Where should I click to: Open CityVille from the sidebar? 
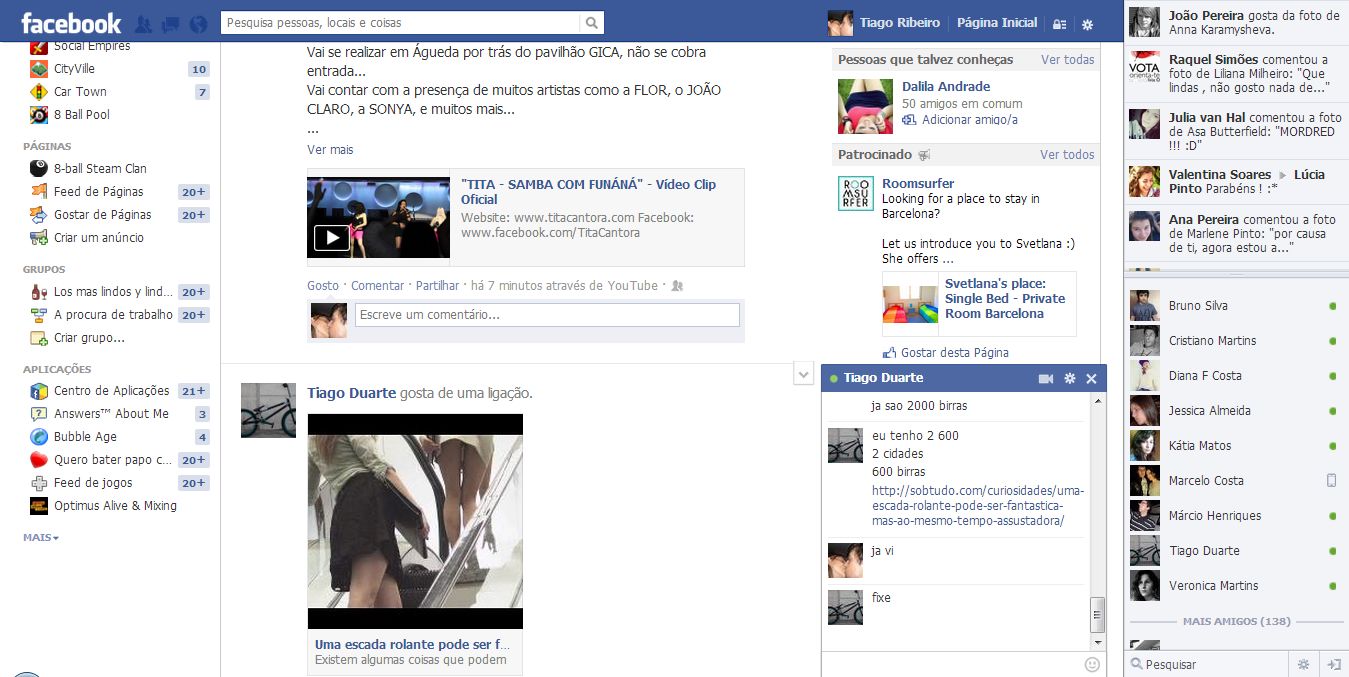(x=74, y=69)
